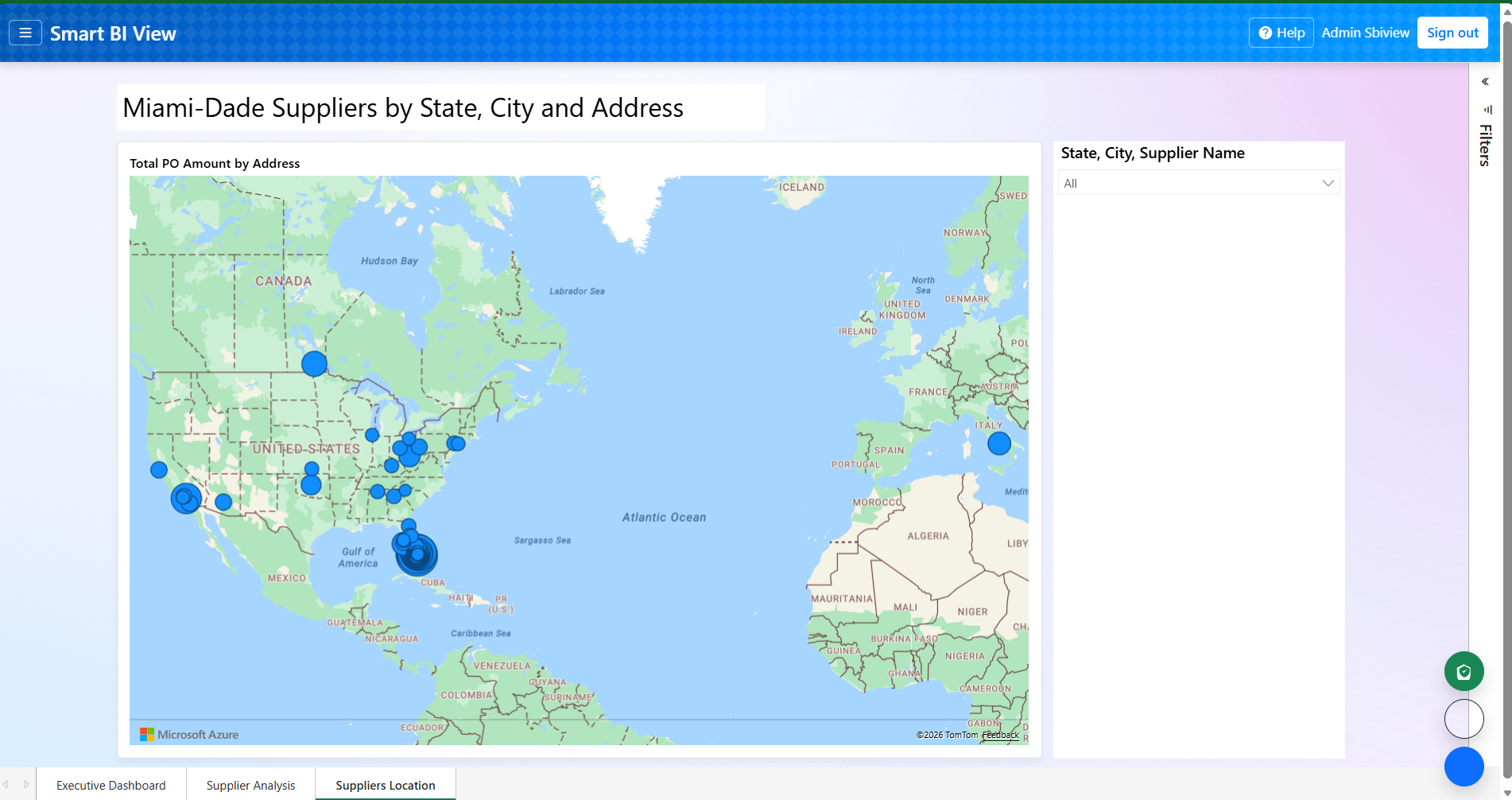Click Admin Sbiview account name
1512x800 pixels.
(1365, 33)
